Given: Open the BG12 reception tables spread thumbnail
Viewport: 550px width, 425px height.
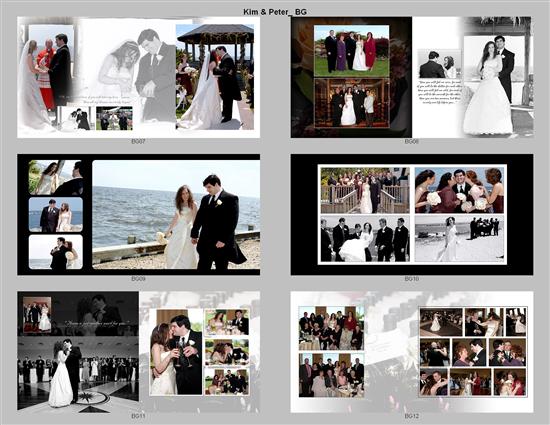Looking at the screenshot, I should point(412,352).
